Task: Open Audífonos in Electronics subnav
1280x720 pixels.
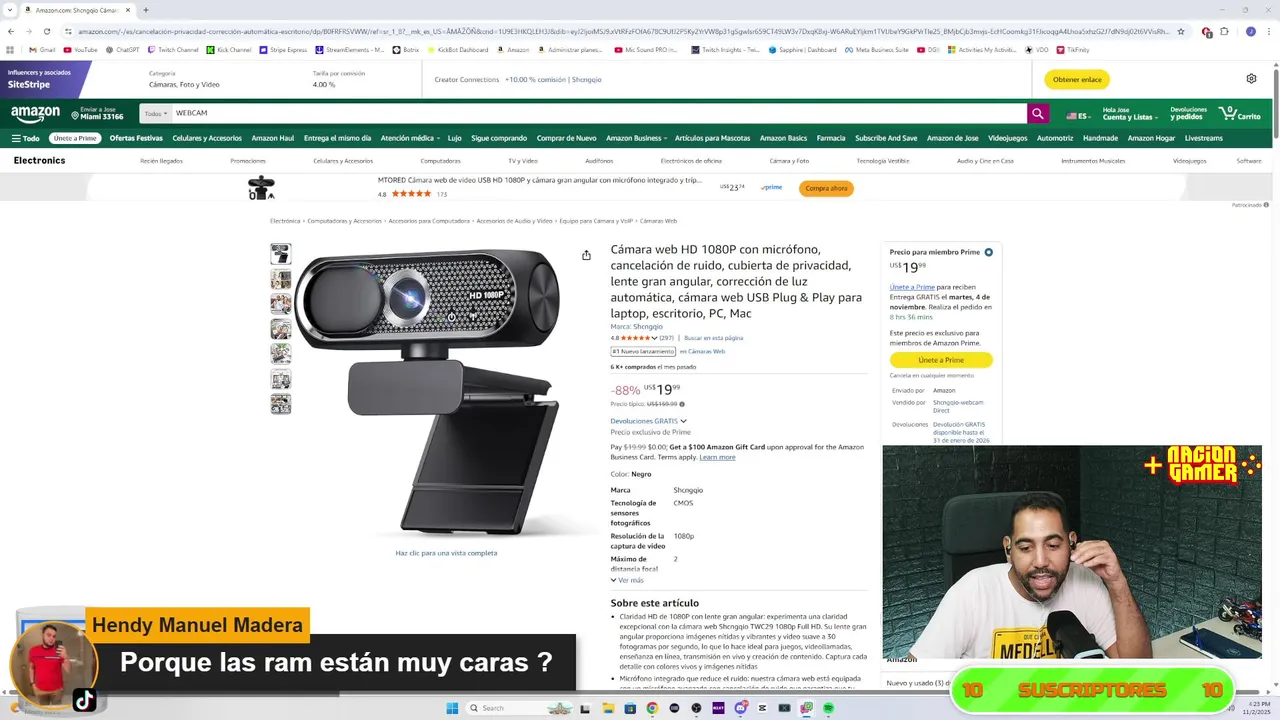Action: pos(599,161)
